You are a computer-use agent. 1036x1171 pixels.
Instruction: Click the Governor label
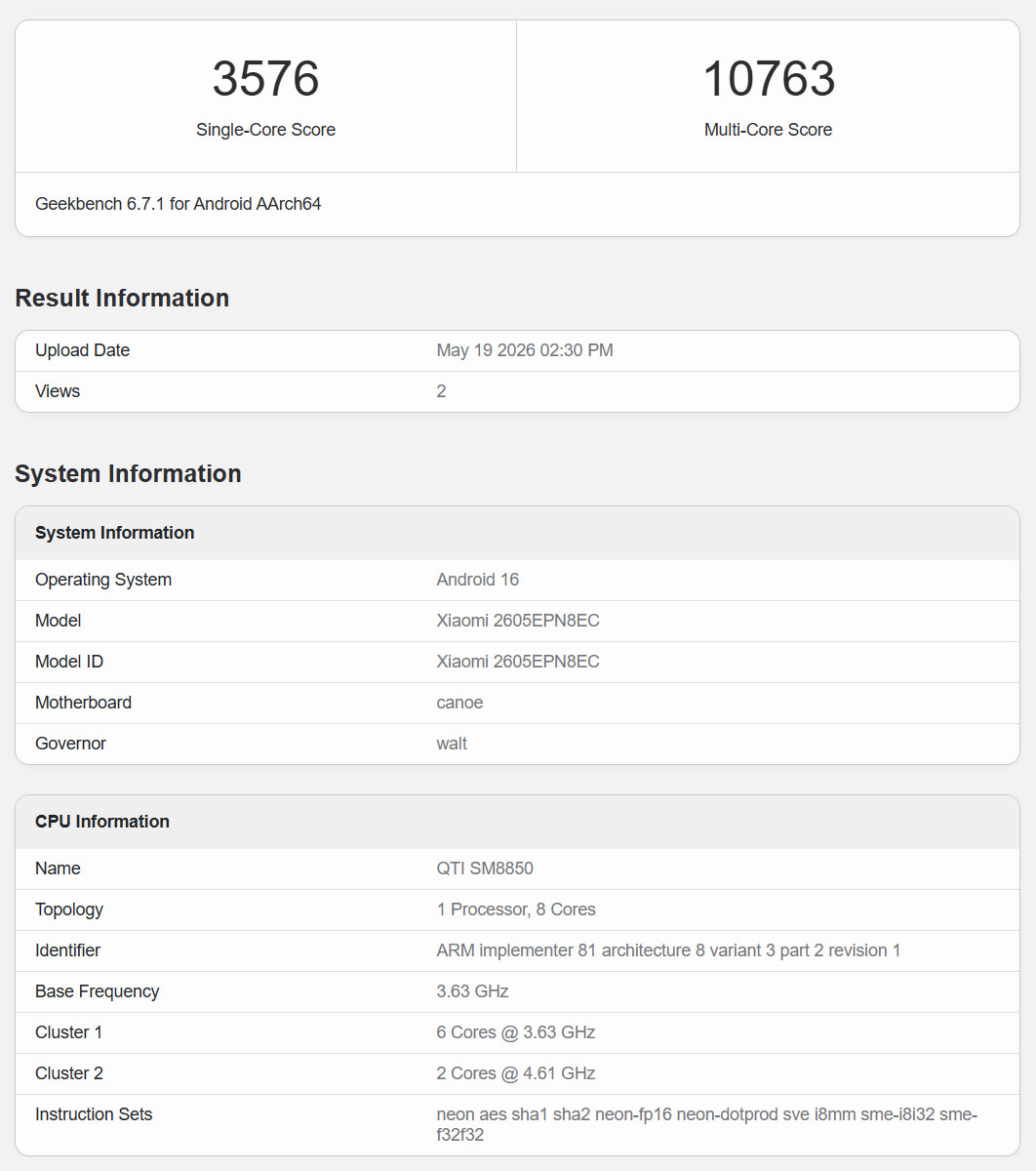(x=70, y=744)
